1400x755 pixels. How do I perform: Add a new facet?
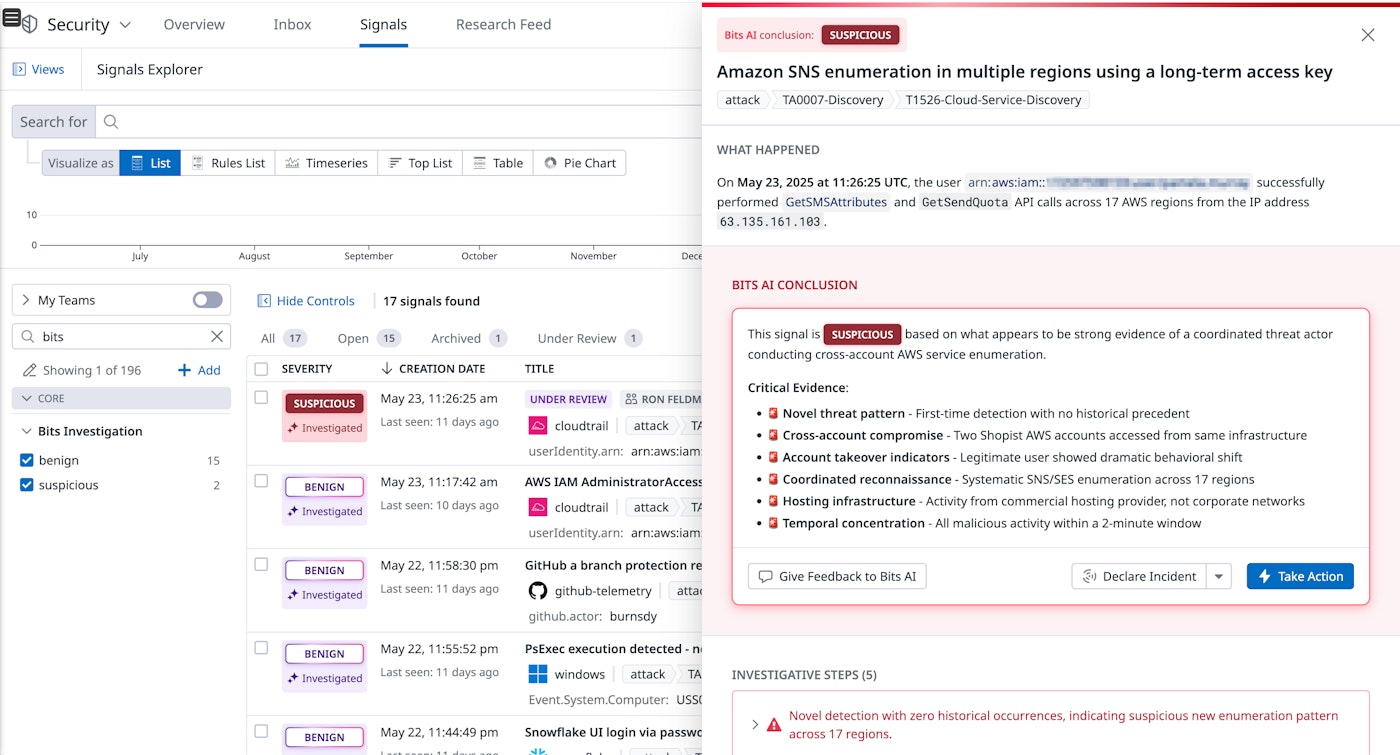[x=199, y=370]
